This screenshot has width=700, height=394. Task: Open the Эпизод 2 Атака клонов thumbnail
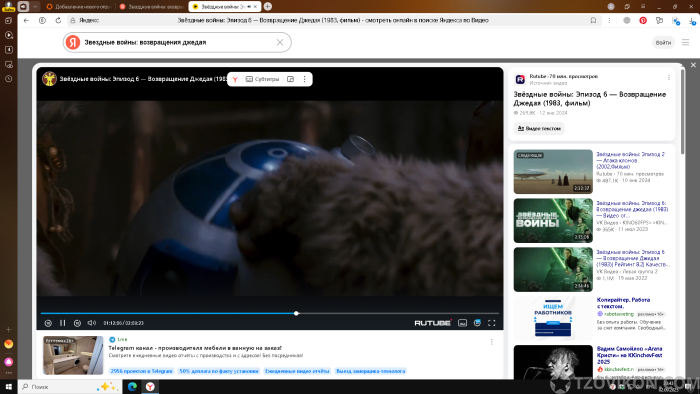click(x=553, y=171)
